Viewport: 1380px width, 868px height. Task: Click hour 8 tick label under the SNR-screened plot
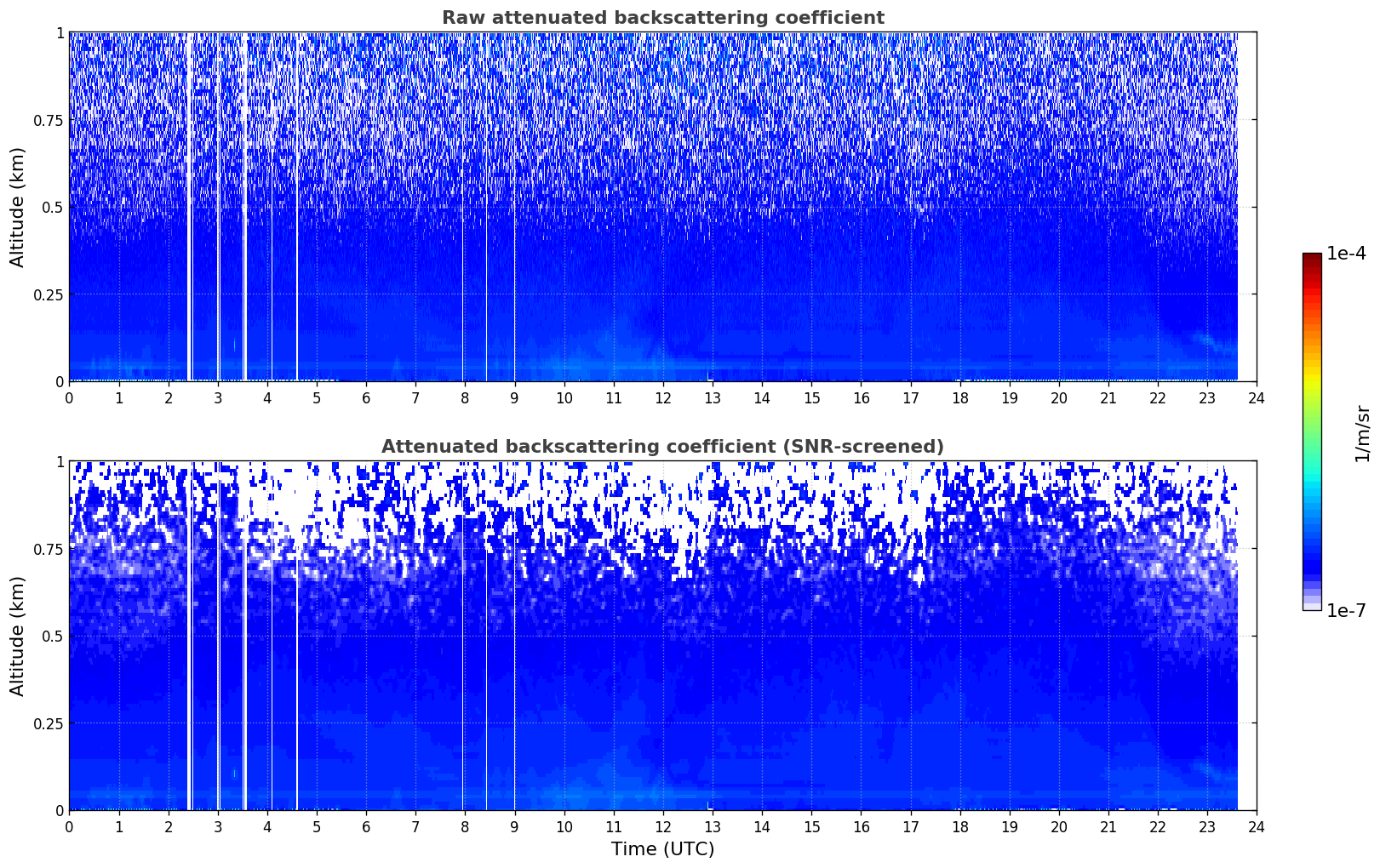tap(465, 826)
